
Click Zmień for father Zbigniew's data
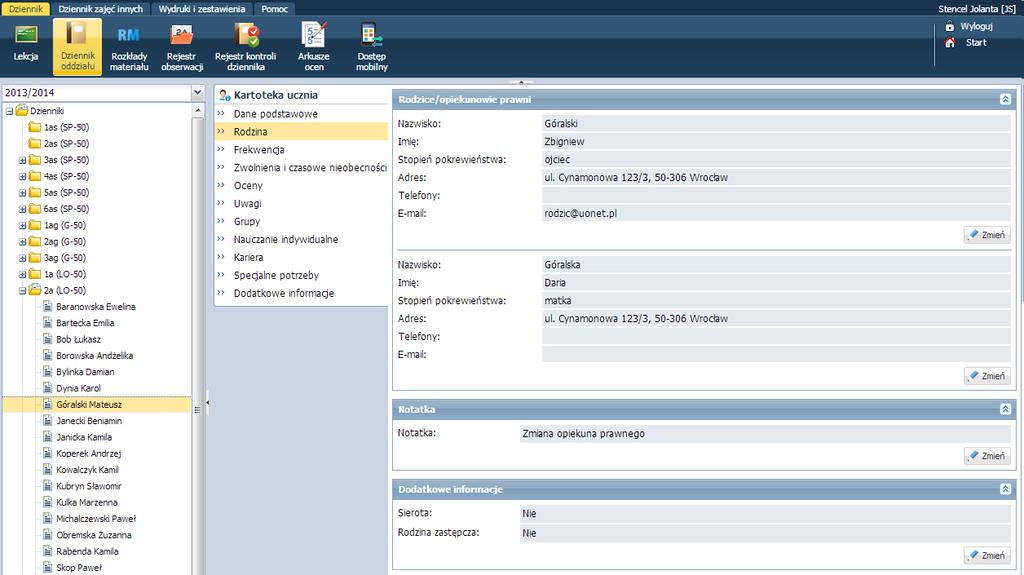(x=987, y=235)
